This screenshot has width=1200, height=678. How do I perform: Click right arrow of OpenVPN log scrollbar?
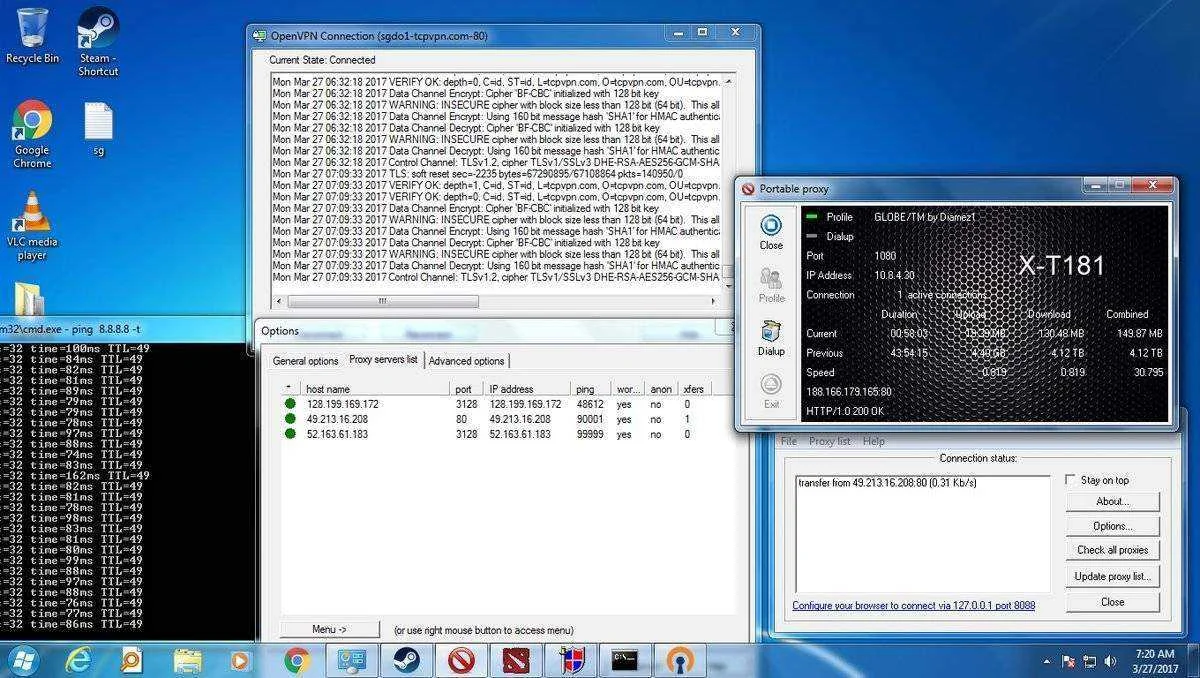713,301
